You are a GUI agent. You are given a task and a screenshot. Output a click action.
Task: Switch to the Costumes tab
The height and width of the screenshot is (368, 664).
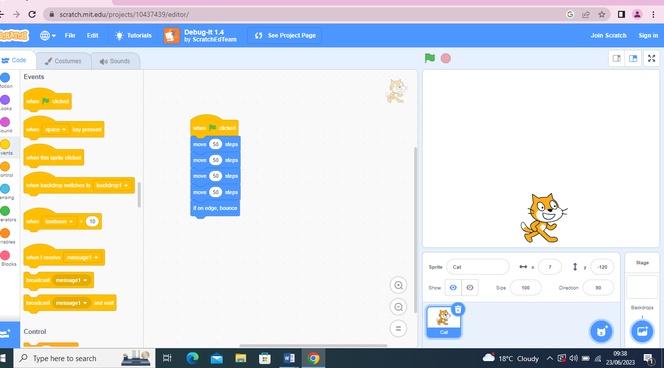coord(63,61)
